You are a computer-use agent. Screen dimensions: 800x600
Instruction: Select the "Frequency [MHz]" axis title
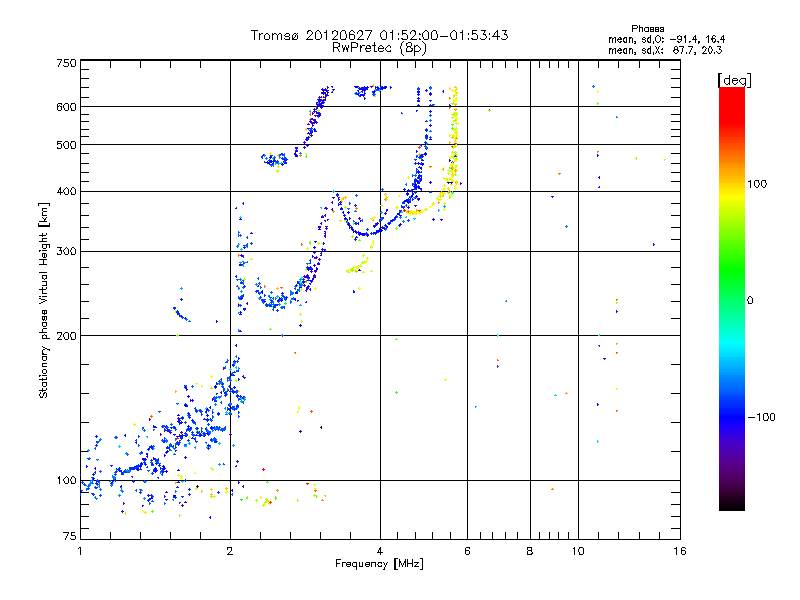[x=379, y=564]
